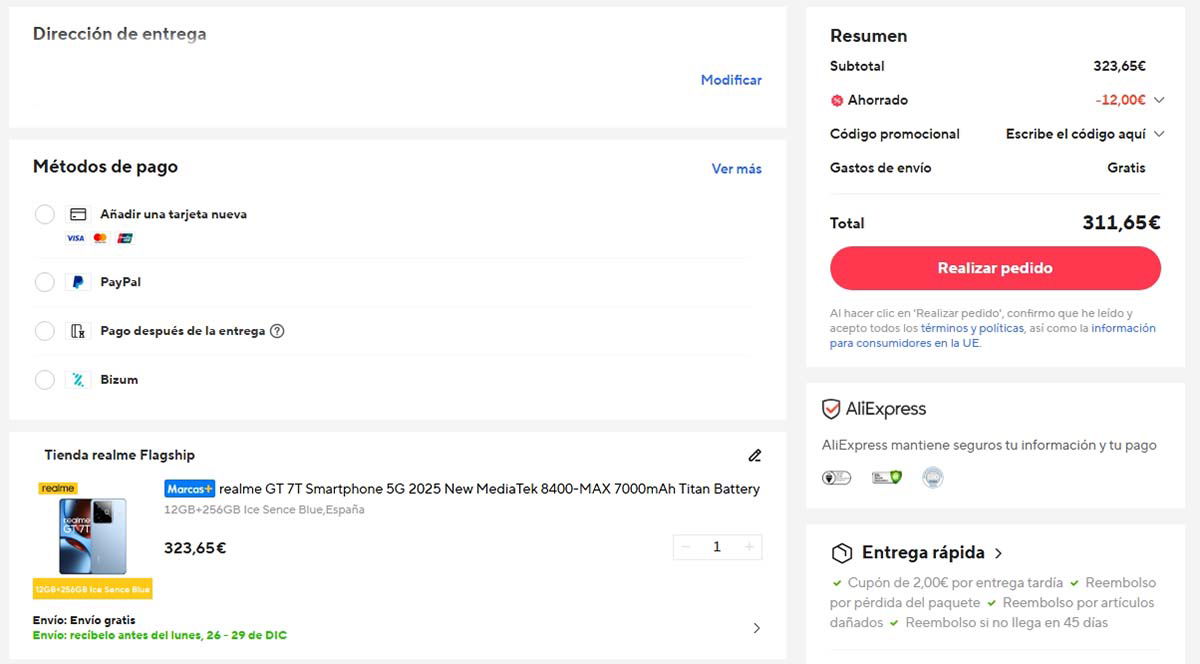Click the Visa card brand icon
Viewport: 1200px width, 664px height.
click(75, 238)
